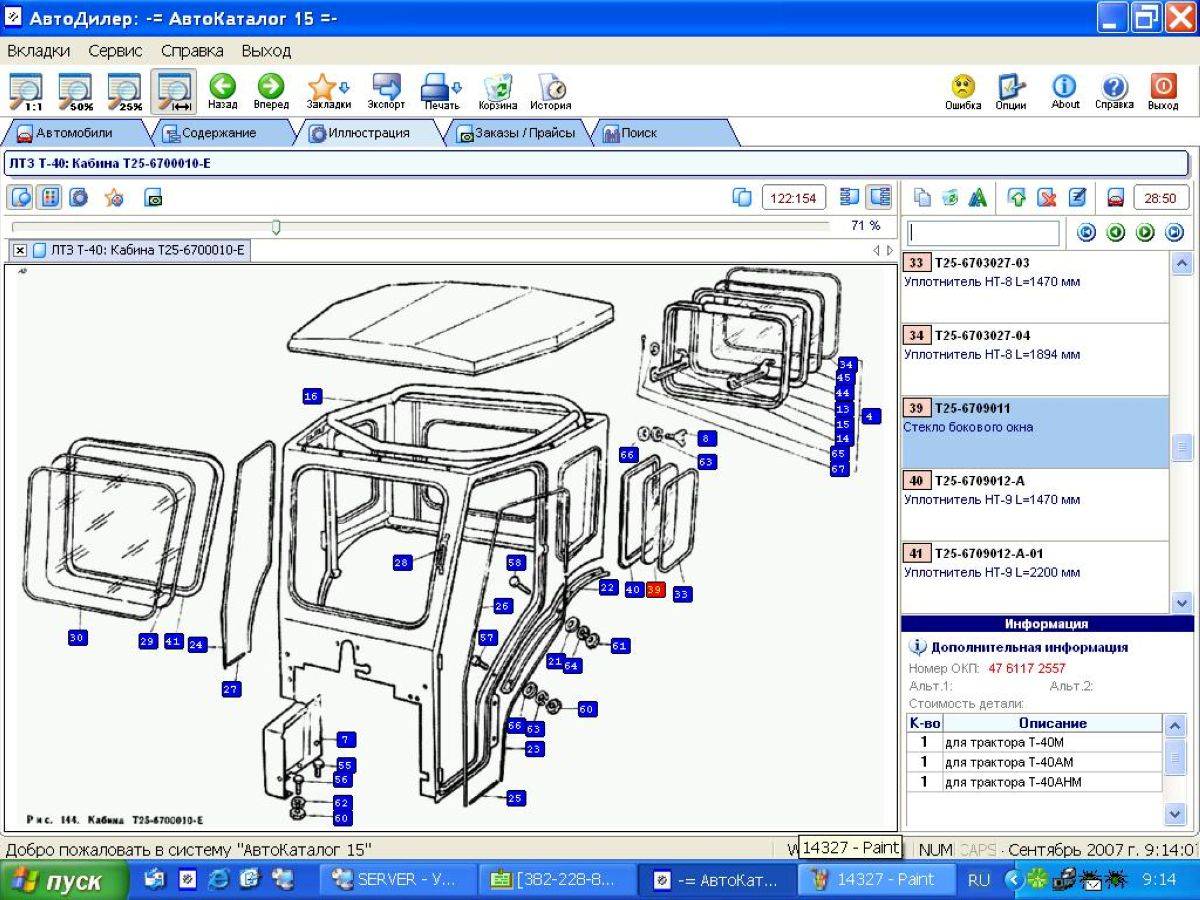
Task: Go to next part record
Action: point(1145,232)
